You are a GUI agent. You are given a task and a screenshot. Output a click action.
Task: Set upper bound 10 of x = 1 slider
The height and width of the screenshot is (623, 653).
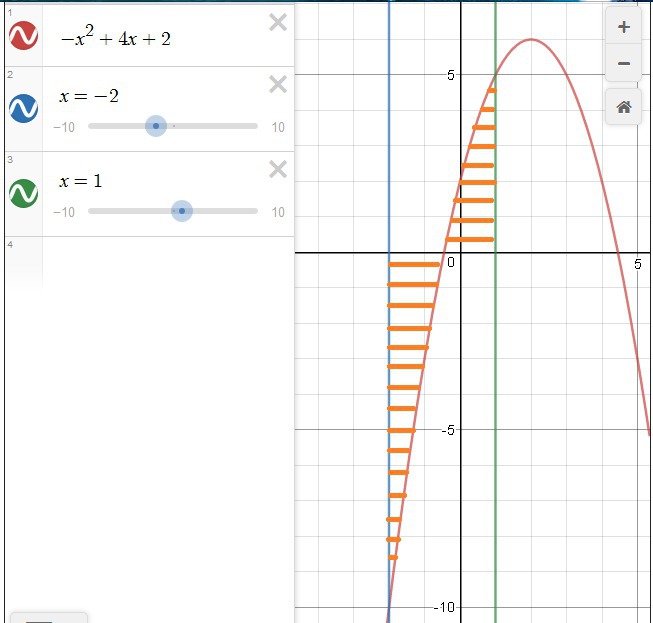click(x=278, y=212)
